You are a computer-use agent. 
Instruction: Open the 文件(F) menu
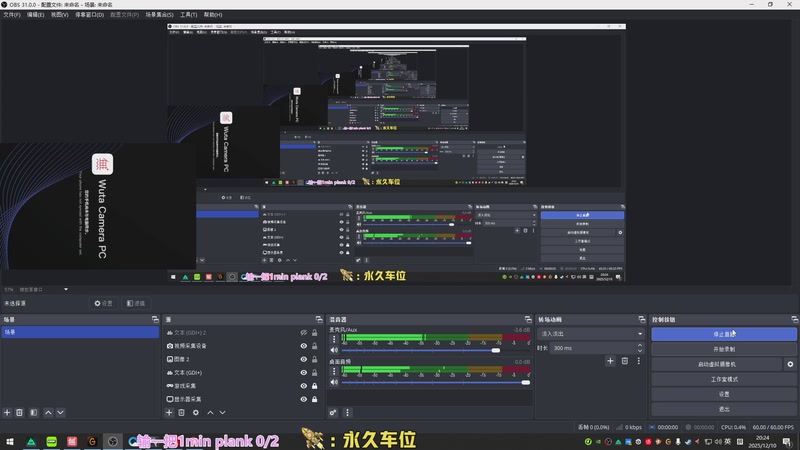point(12,15)
